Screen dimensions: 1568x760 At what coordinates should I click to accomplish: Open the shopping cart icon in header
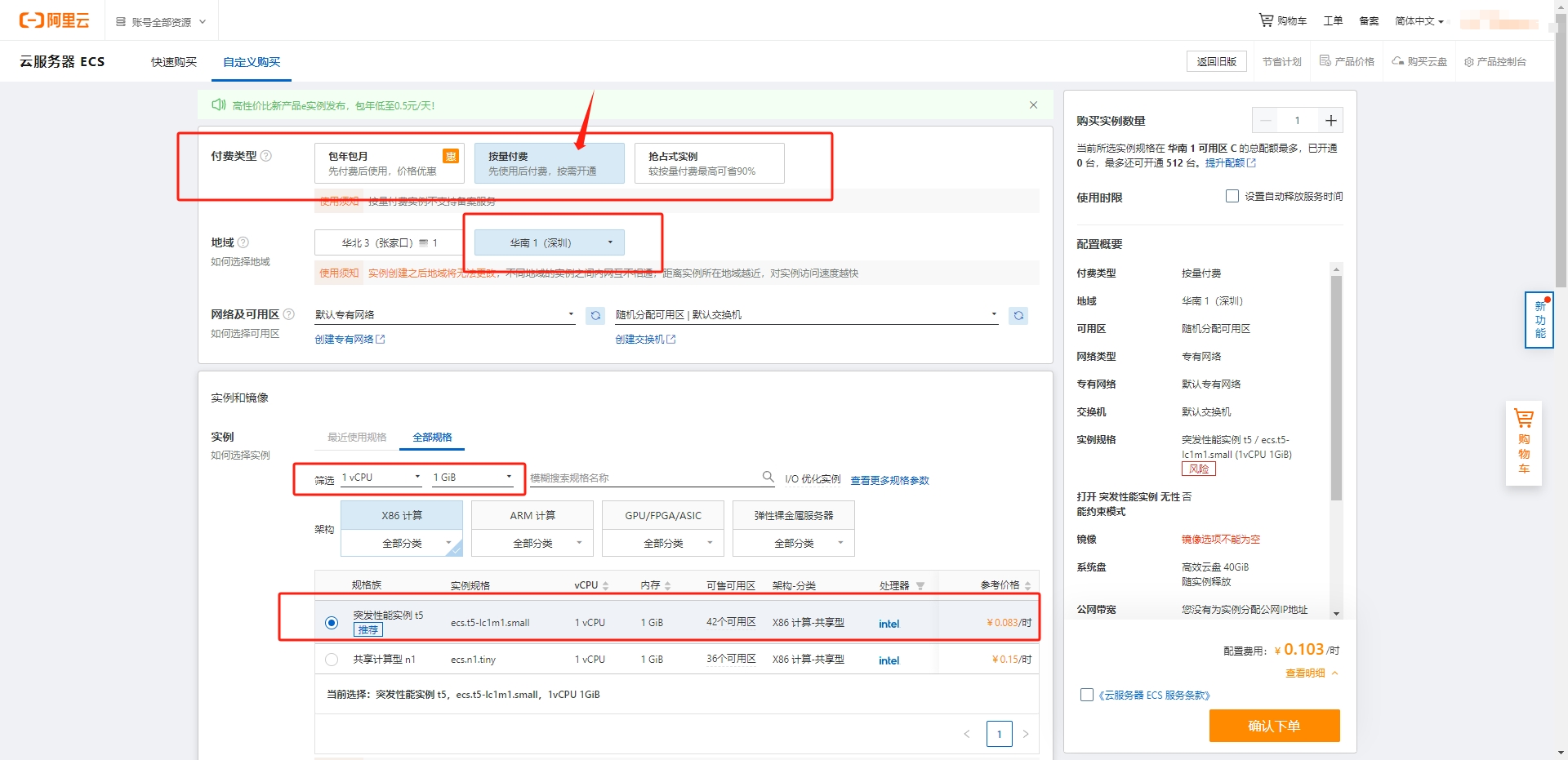1266,20
